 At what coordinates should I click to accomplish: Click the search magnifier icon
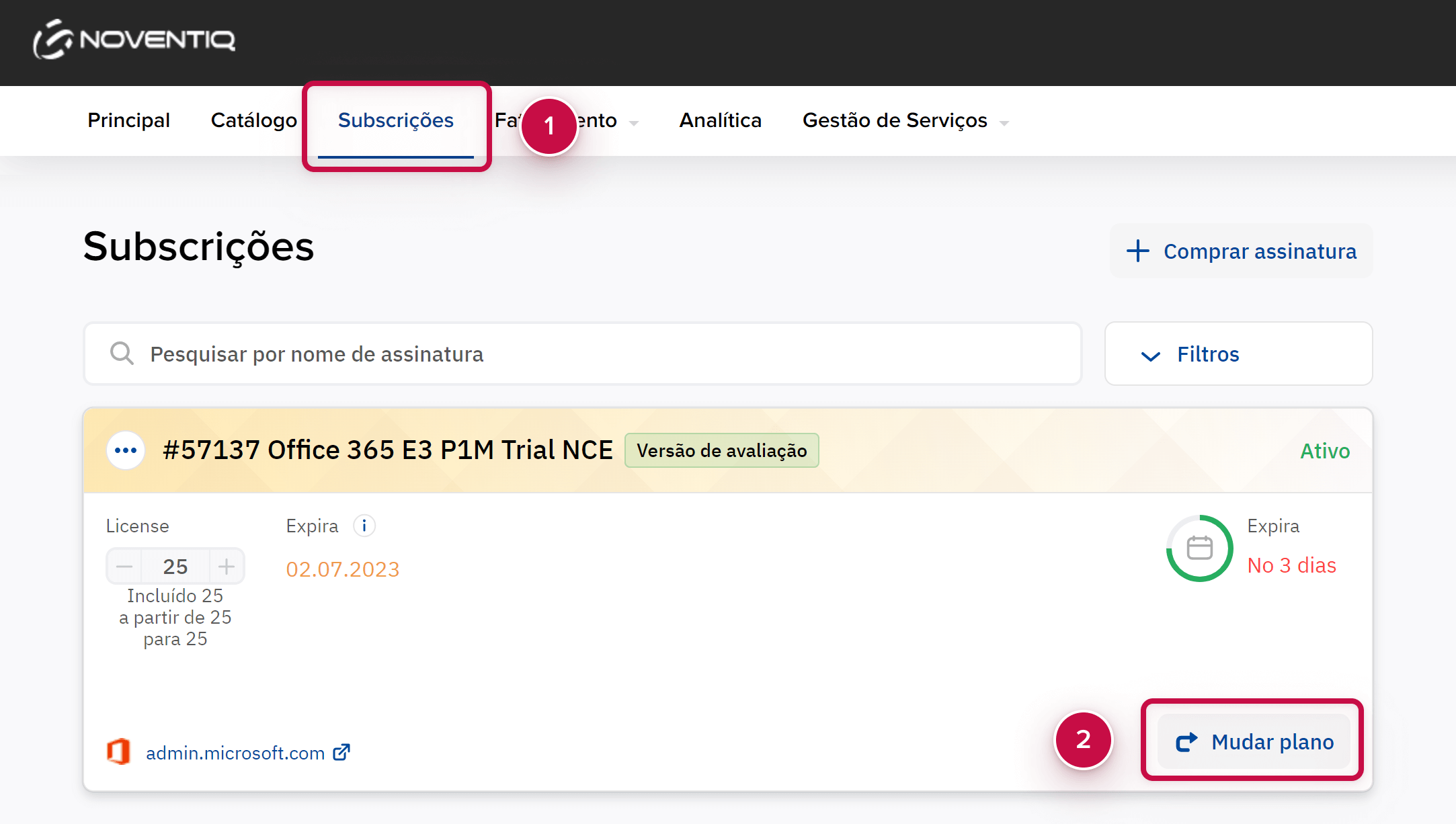point(122,354)
